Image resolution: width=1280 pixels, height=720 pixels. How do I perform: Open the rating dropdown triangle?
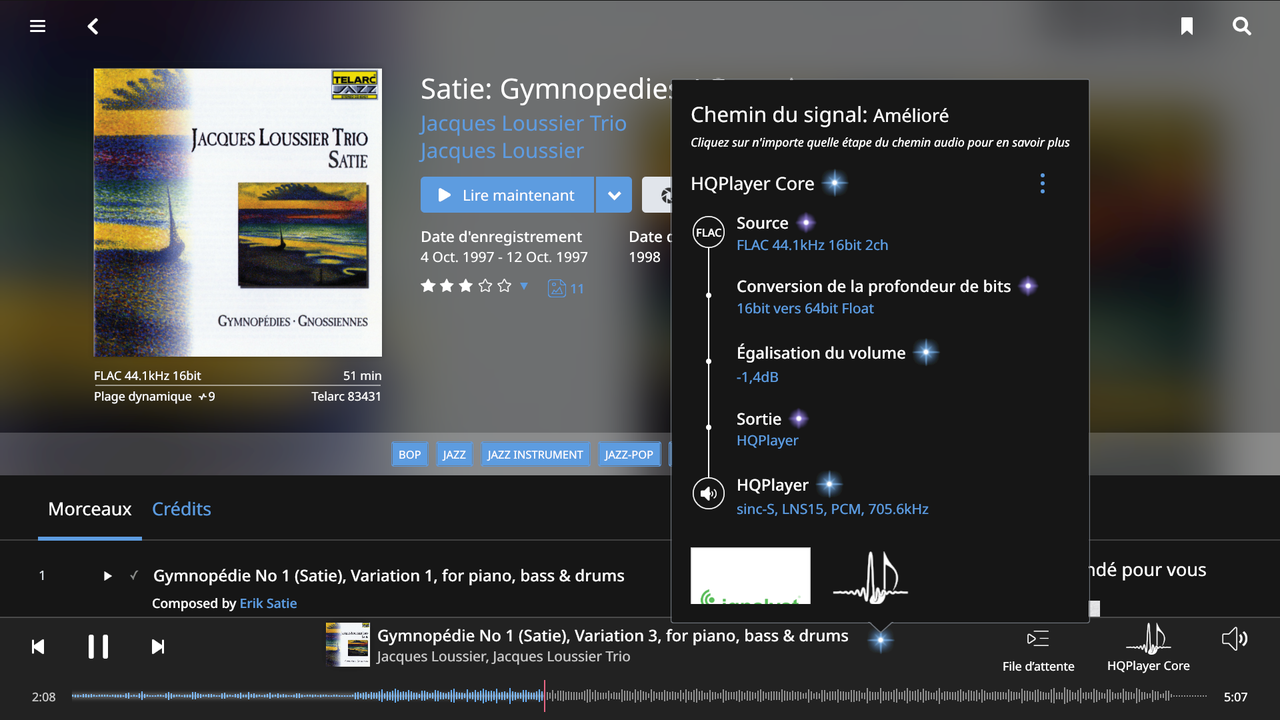[524, 286]
